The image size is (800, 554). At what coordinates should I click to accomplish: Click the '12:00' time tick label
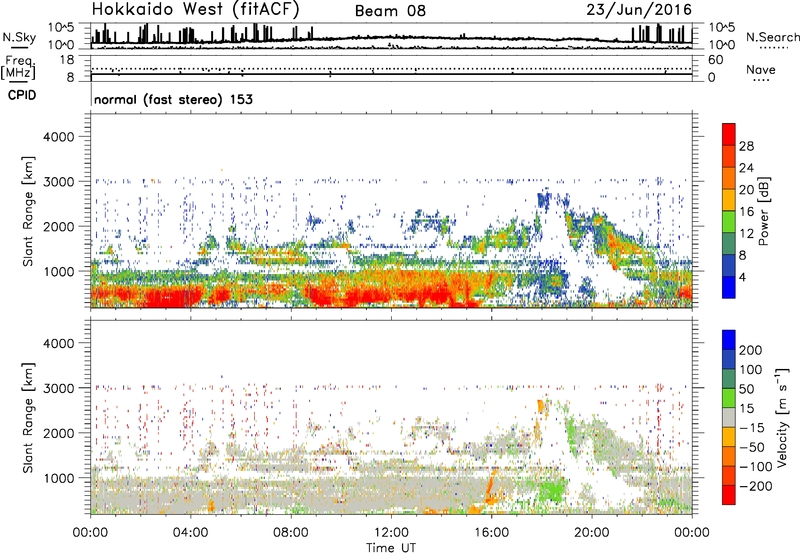(x=391, y=533)
